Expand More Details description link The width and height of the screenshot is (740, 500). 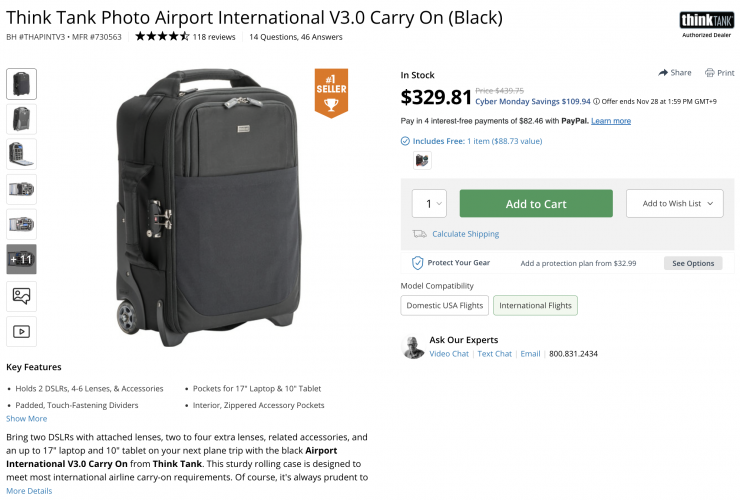tap(29, 491)
